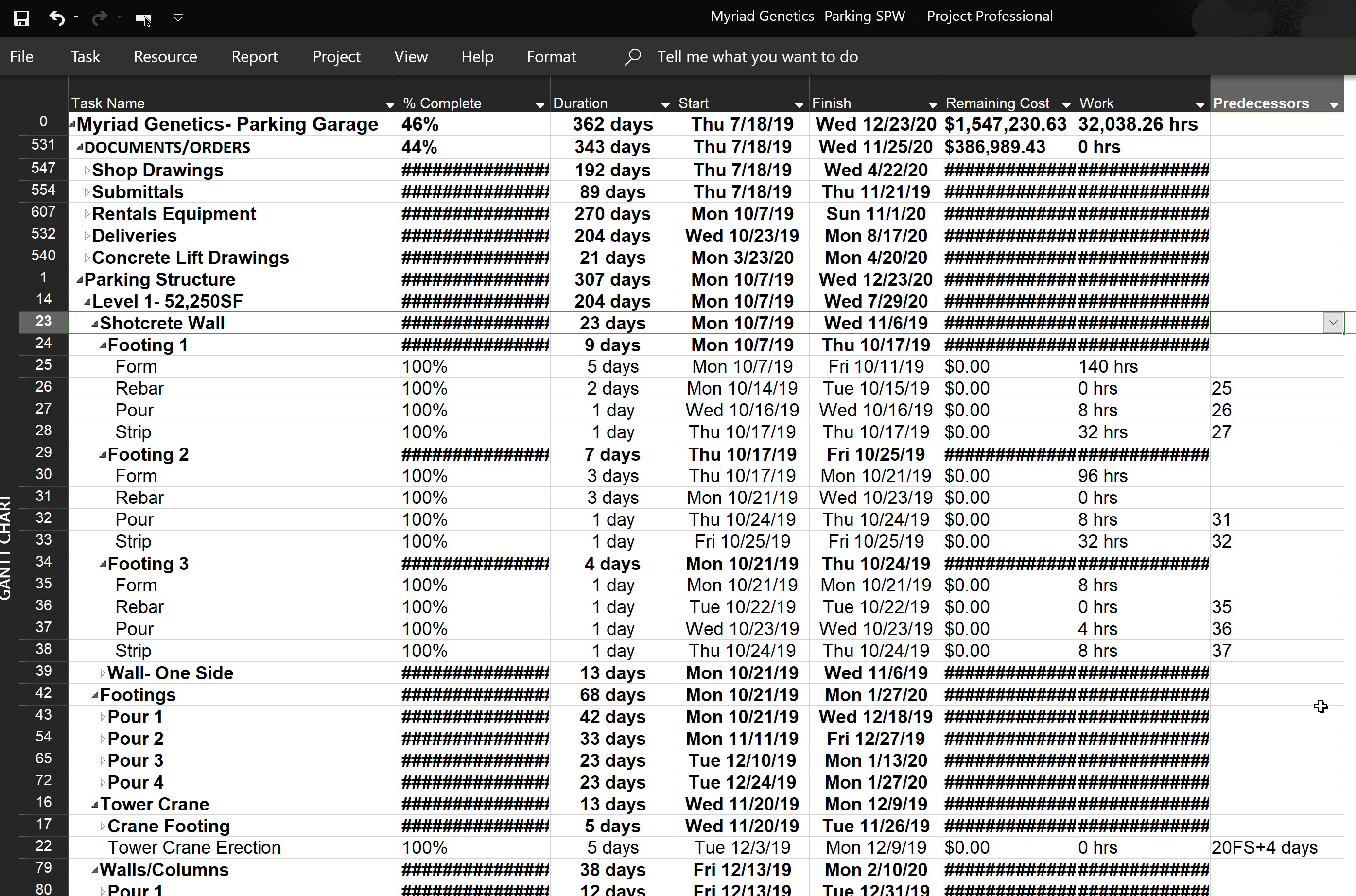Expand the Concrete Lift Drawings task

click(x=87, y=258)
